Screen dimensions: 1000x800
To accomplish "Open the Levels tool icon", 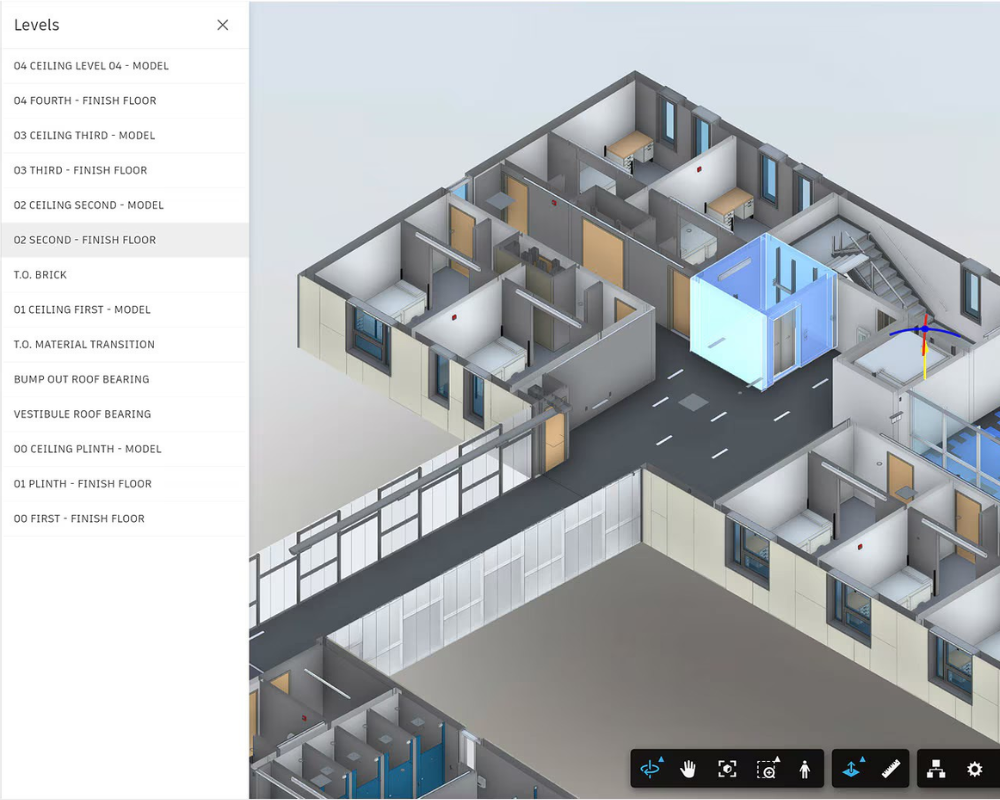I will 853,769.
